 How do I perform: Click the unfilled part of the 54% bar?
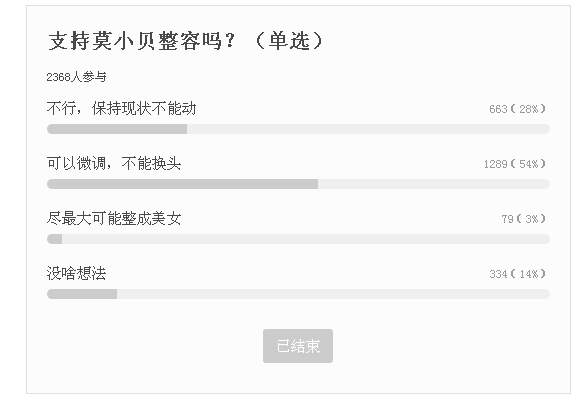pyautogui.click(x=434, y=184)
